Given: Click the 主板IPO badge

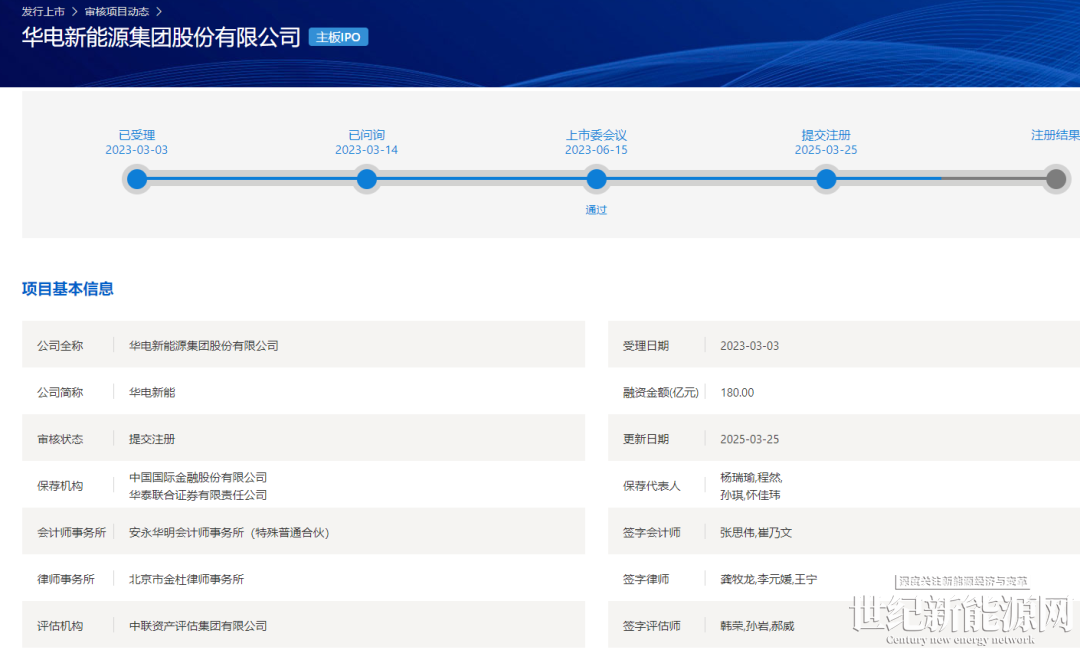Looking at the screenshot, I should coord(338,37).
